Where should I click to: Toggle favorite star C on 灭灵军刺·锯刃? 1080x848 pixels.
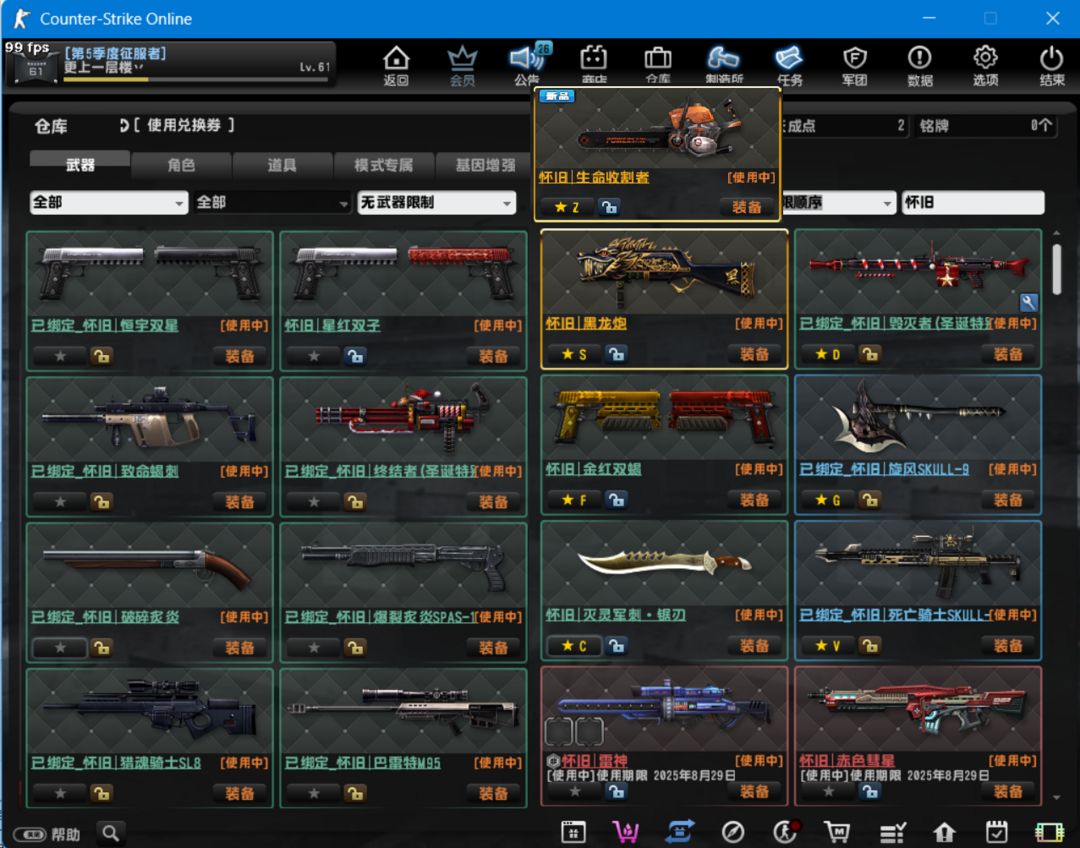(574, 645)
